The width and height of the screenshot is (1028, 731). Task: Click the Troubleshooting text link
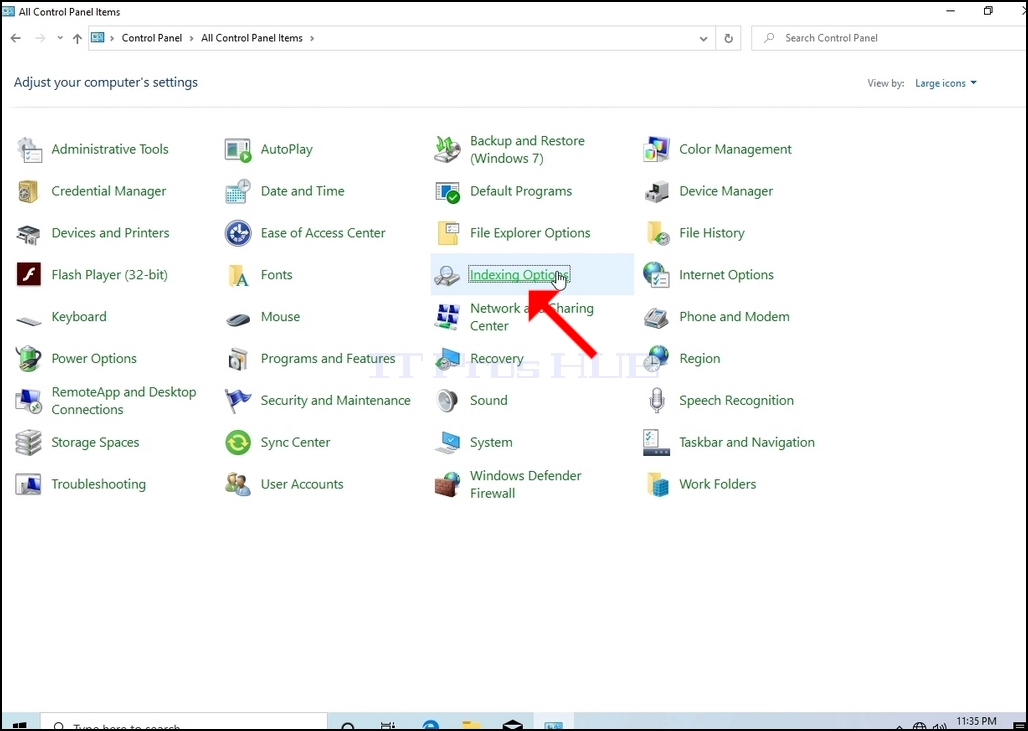(98, 484)
